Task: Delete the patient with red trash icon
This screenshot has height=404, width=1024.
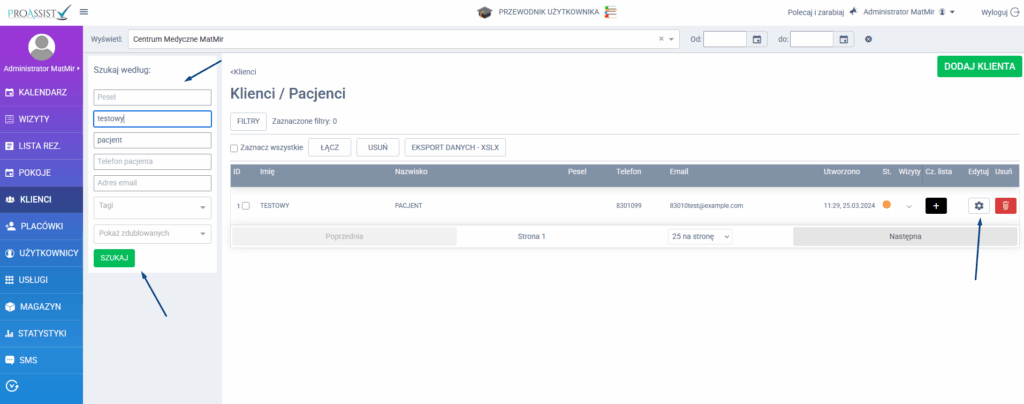Action: (1005, 205)
